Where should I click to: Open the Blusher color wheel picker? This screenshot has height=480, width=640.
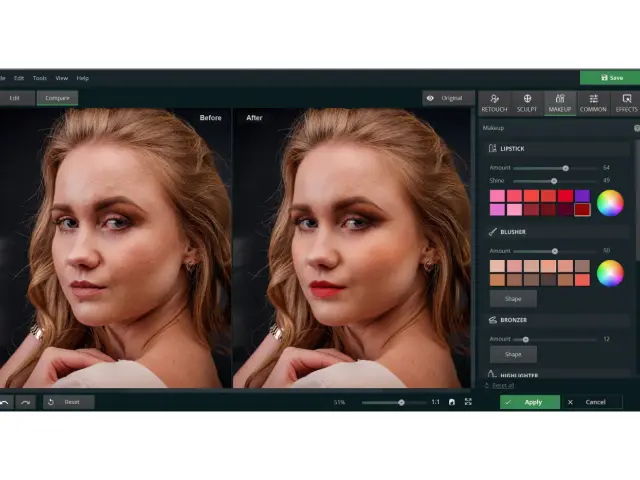(x=610, y=273)
